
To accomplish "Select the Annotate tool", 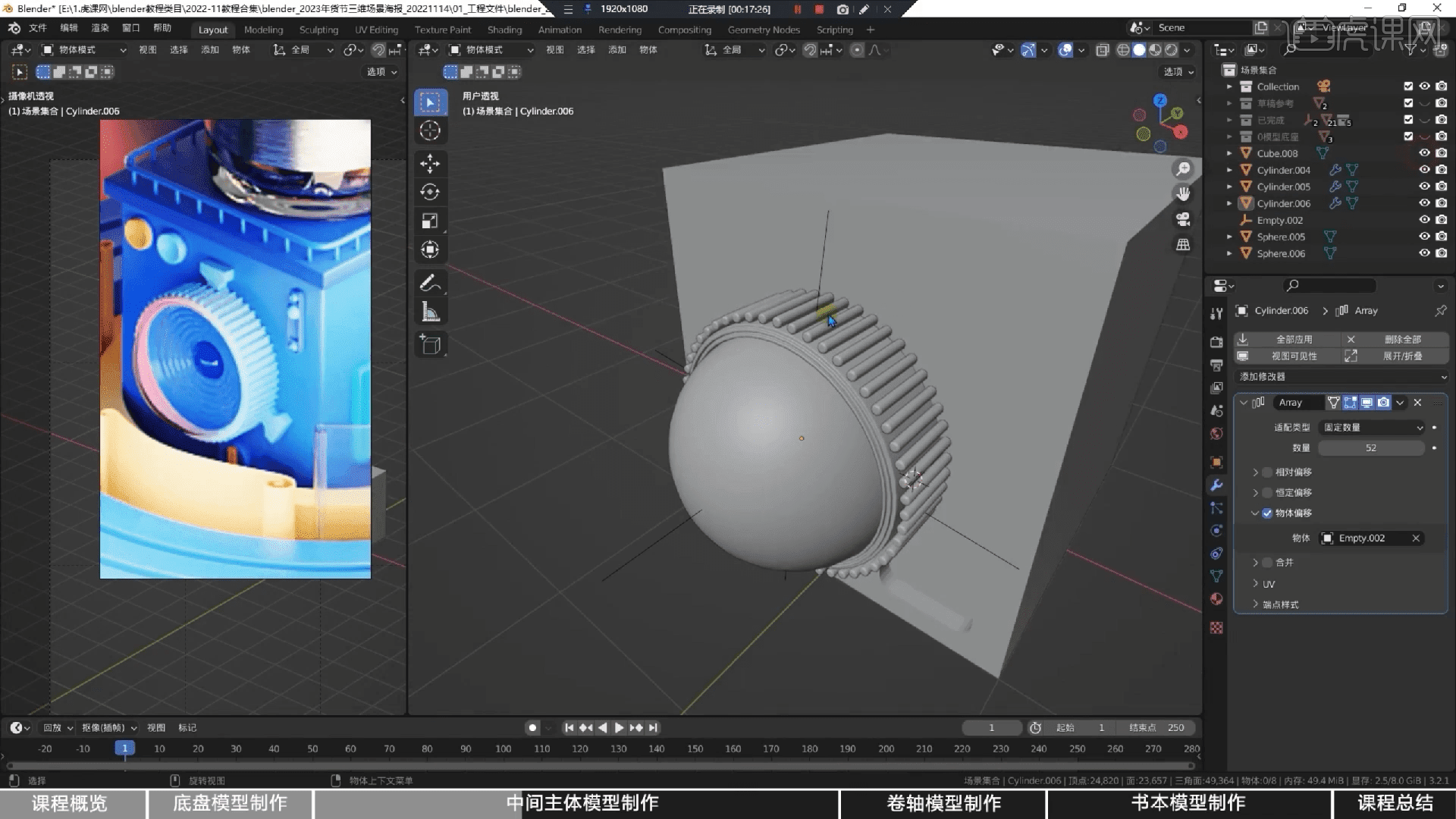I will coord(430,283).
